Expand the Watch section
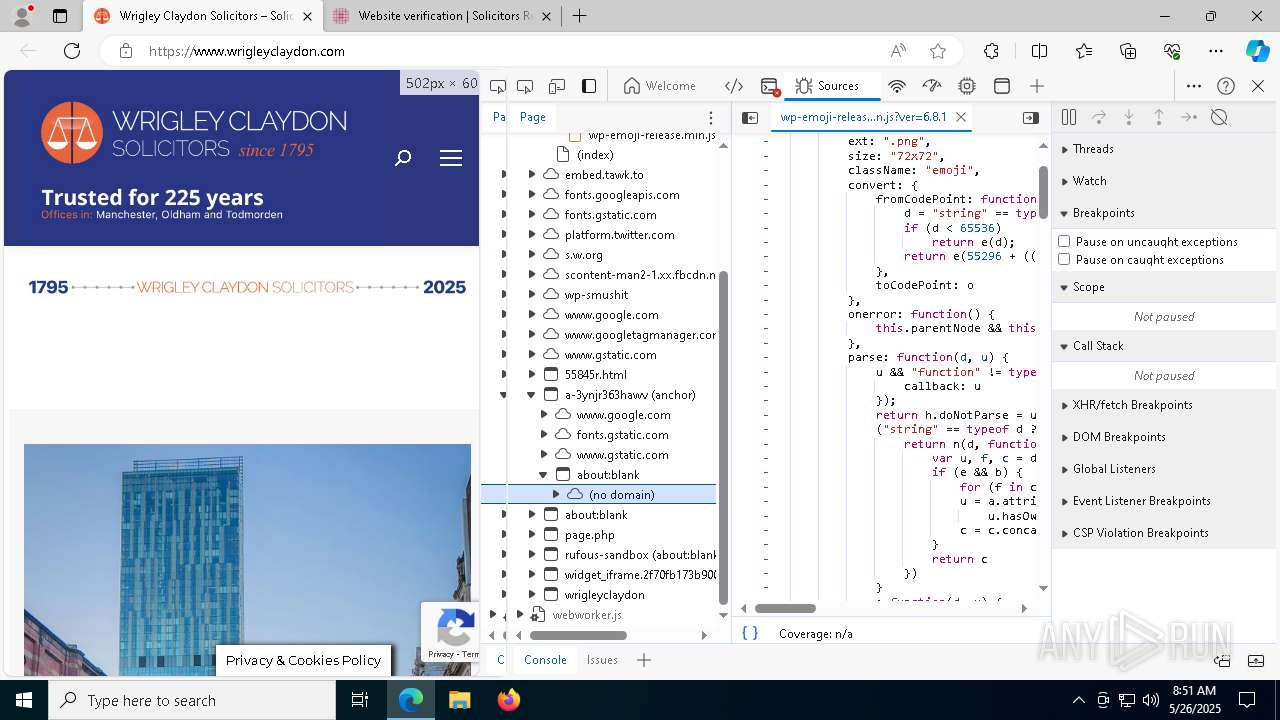The width and height of the screenshot is (1280, 720). pyautogui.click(x=1166, y=181)
